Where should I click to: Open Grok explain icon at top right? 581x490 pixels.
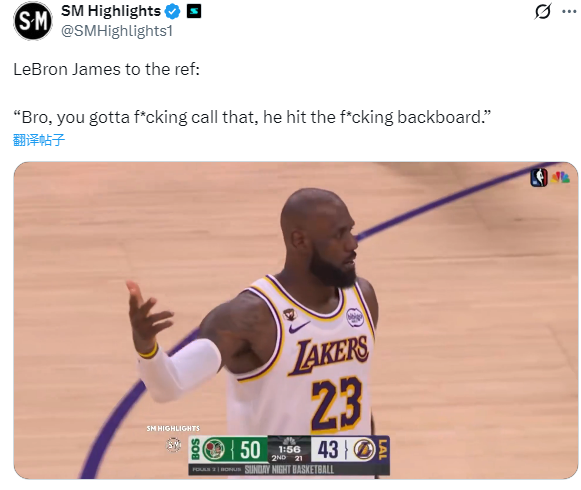click(x=543, y=11)
